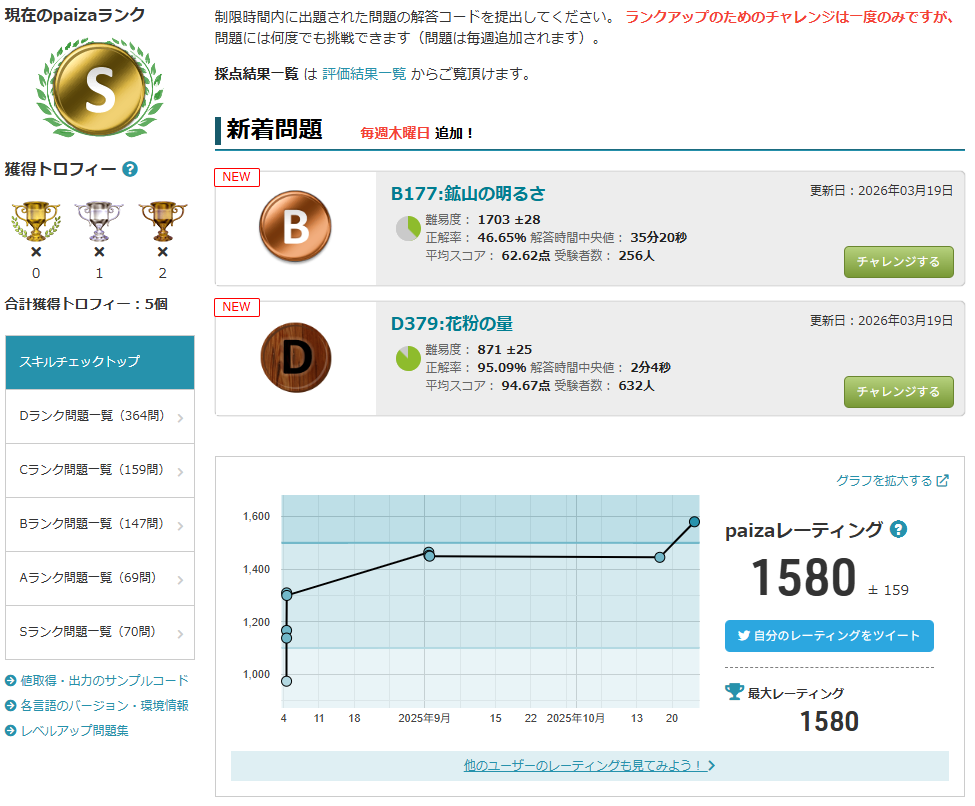This screenshot has width=975, height=806.
Task: Click arrow icon before レベルアップ問題集
Action: point(11,731)
